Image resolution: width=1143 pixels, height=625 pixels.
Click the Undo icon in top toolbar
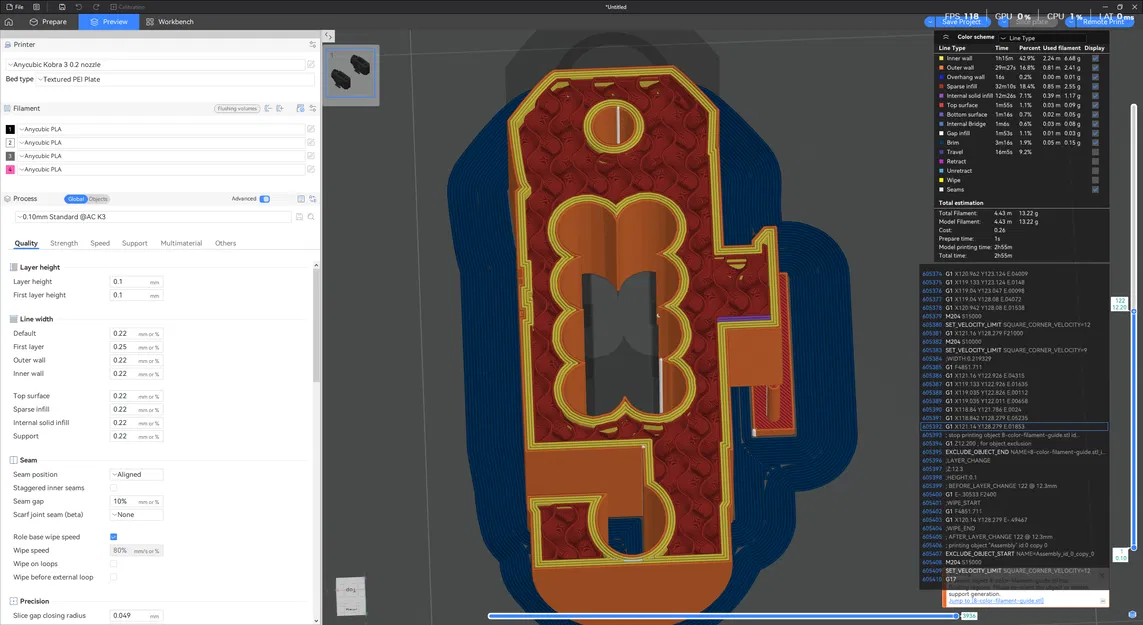pyautogui.click(x=78, y=6)
